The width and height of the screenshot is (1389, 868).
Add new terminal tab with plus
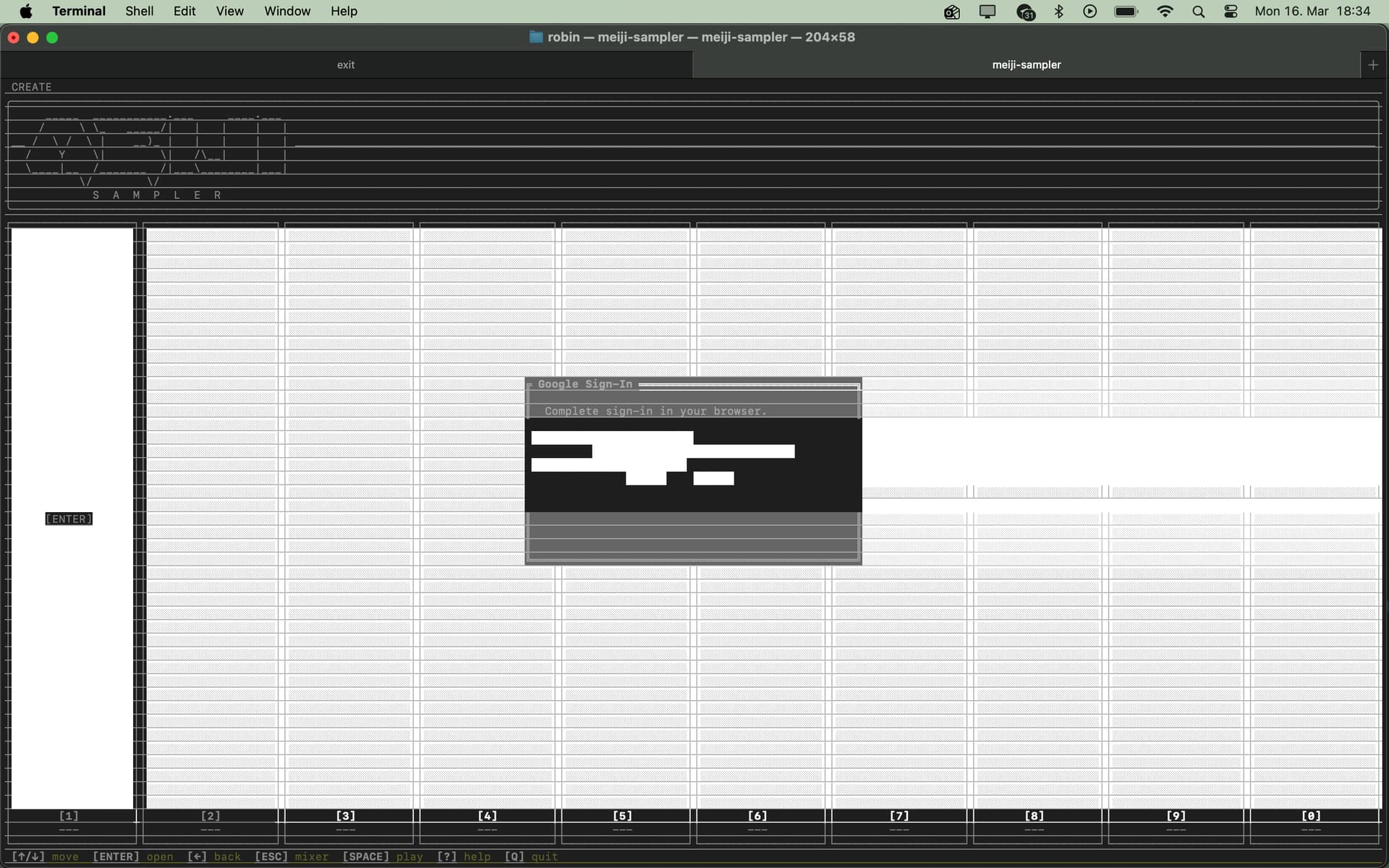point(1373,64)
